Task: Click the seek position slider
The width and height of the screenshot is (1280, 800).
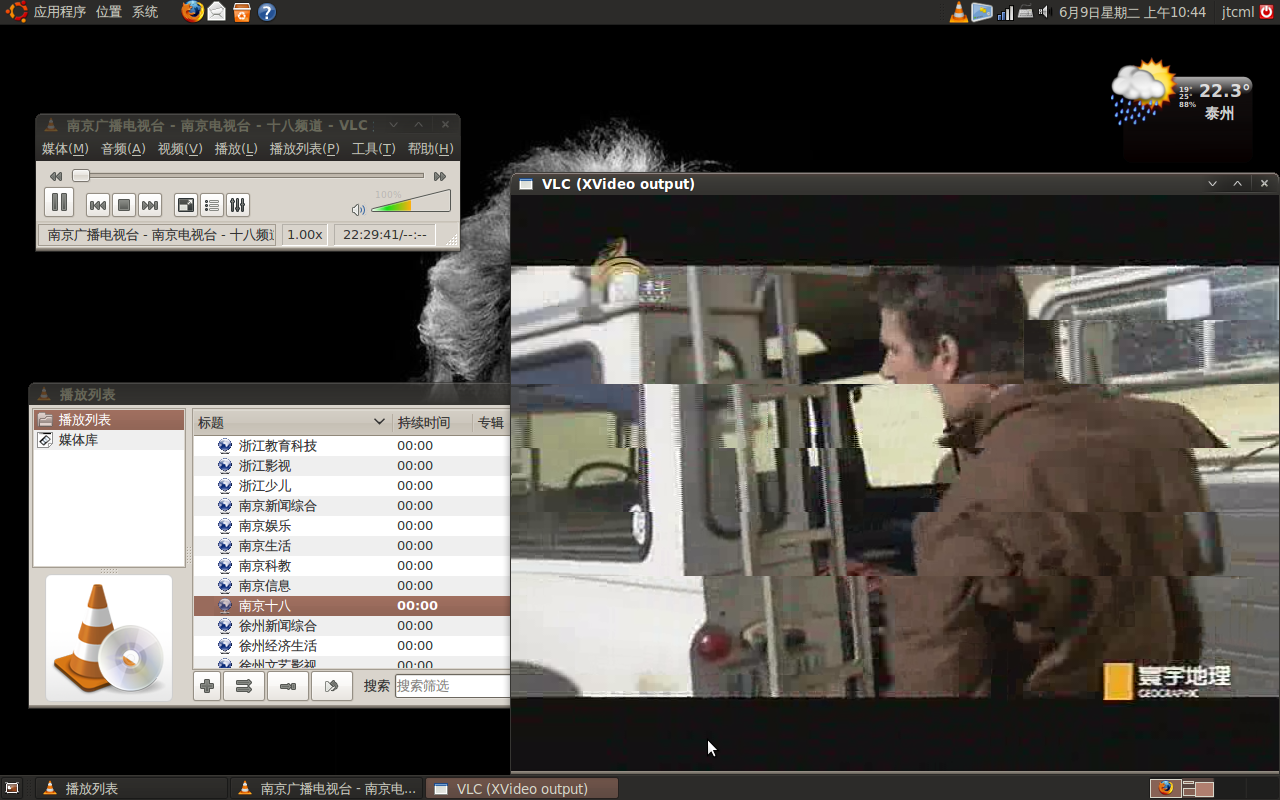Action: (x=249, y=176)
